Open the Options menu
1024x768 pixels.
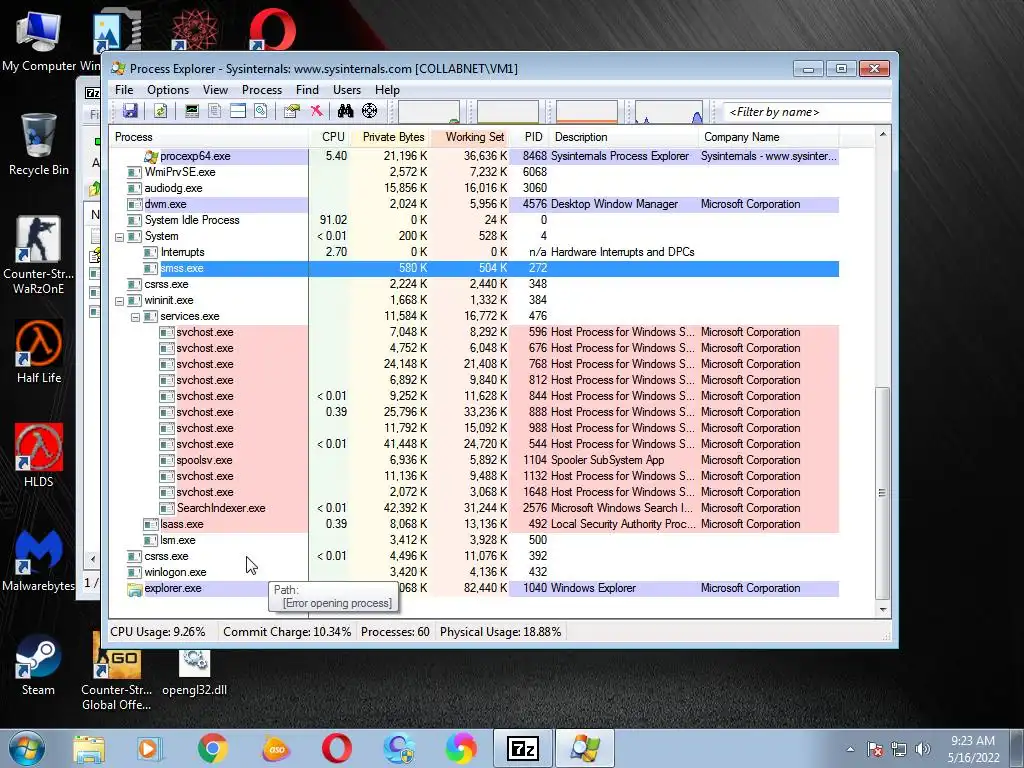[x=168, y=90]
